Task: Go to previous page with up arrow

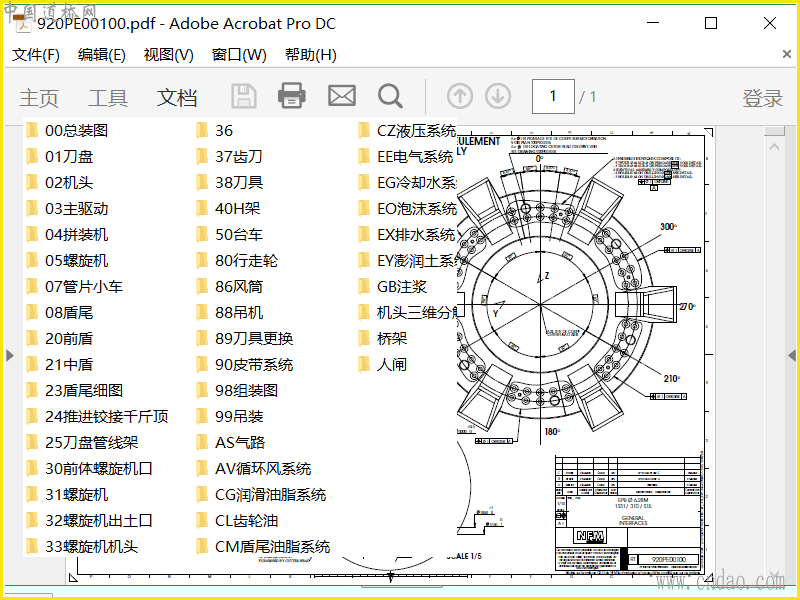Action: point(460,96)
